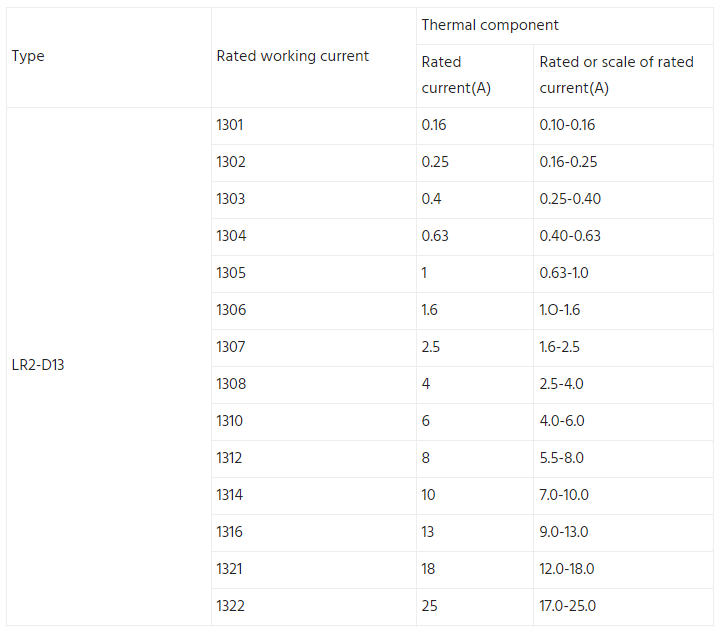The width and height of the screenshot is (716, 627).
Task: Click the Thermal component header
Action: (x=565, y=26)
